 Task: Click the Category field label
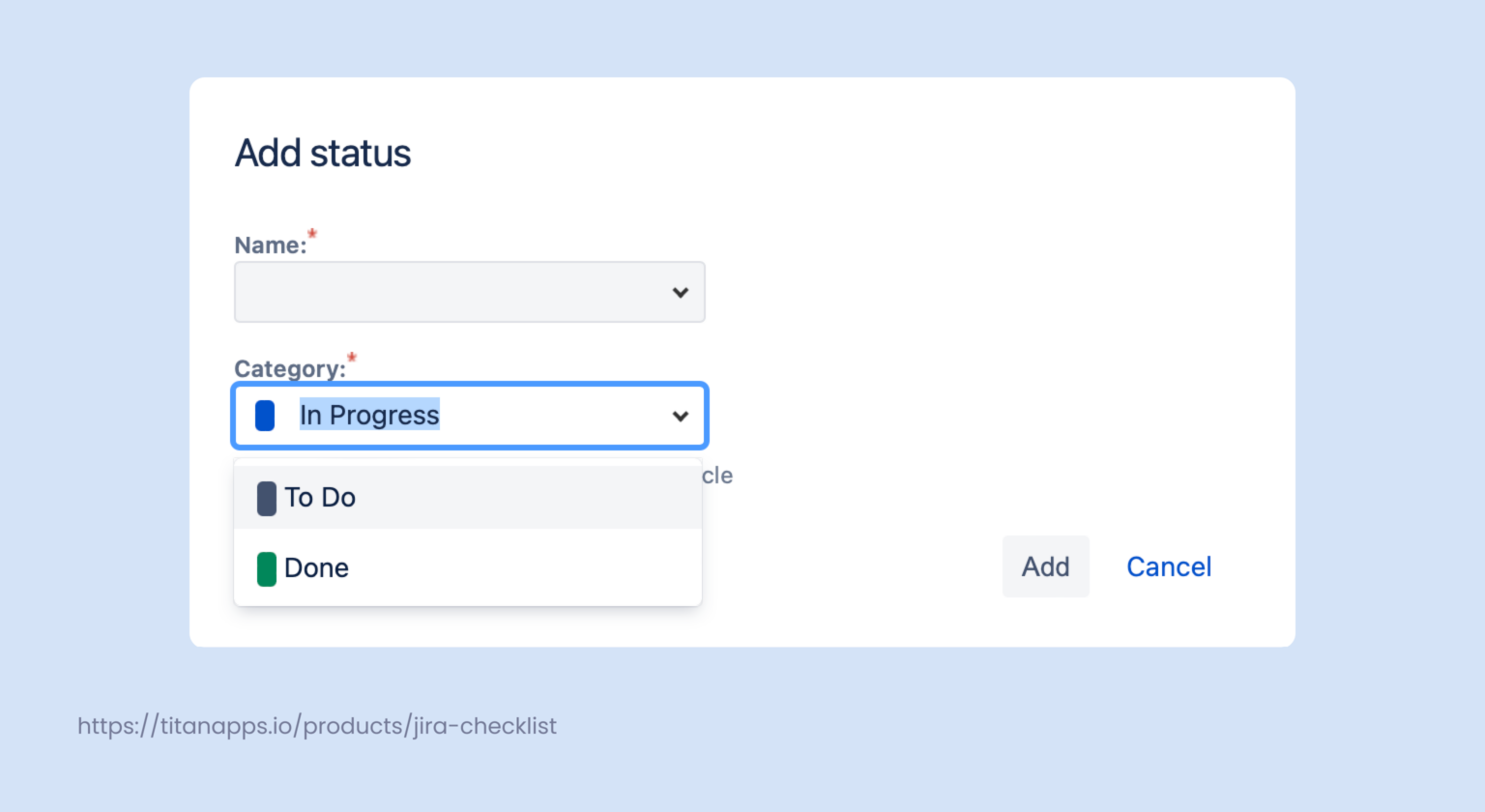[x=289, y=368]
